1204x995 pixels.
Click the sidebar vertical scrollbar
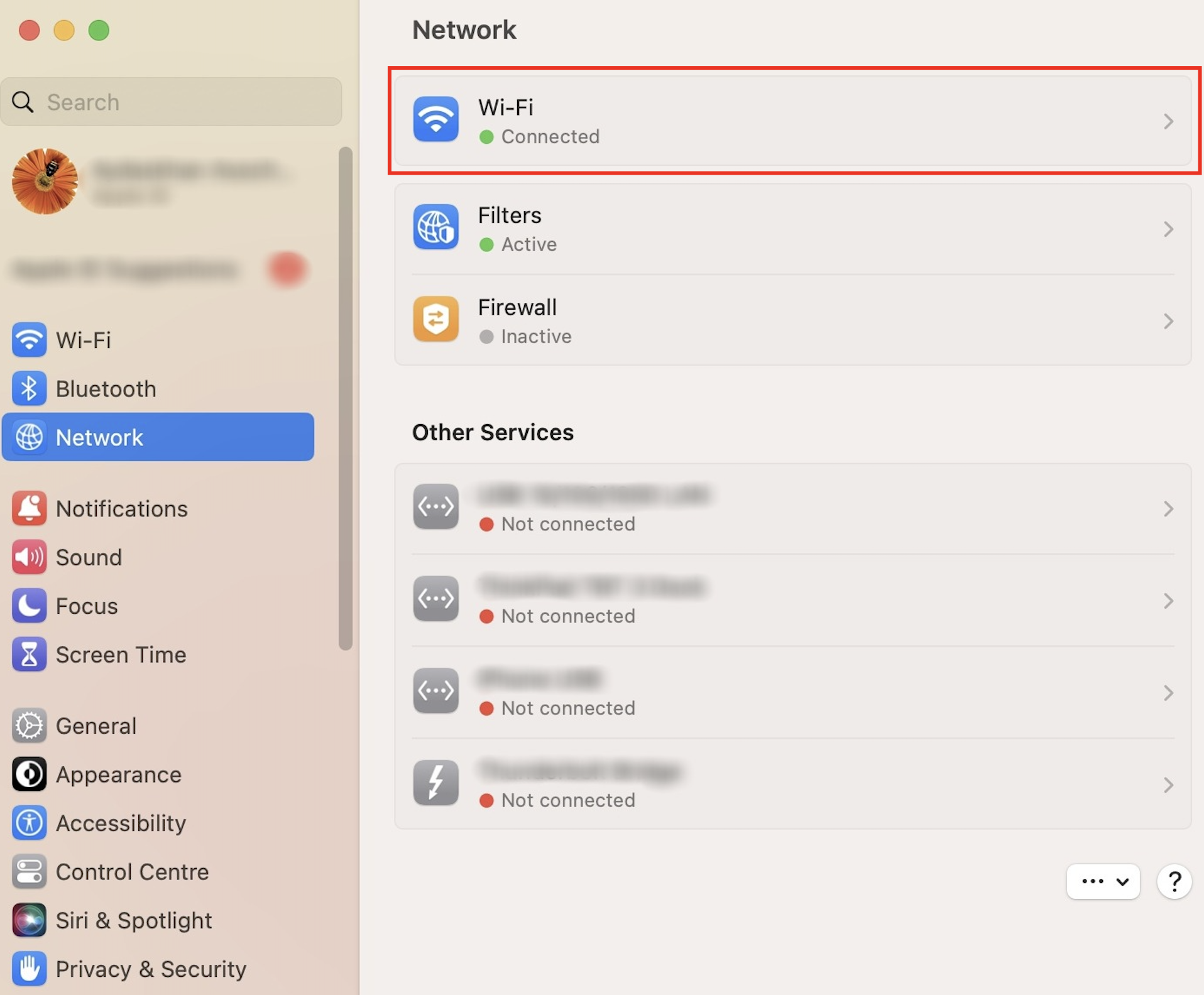[x=345, y=398]
